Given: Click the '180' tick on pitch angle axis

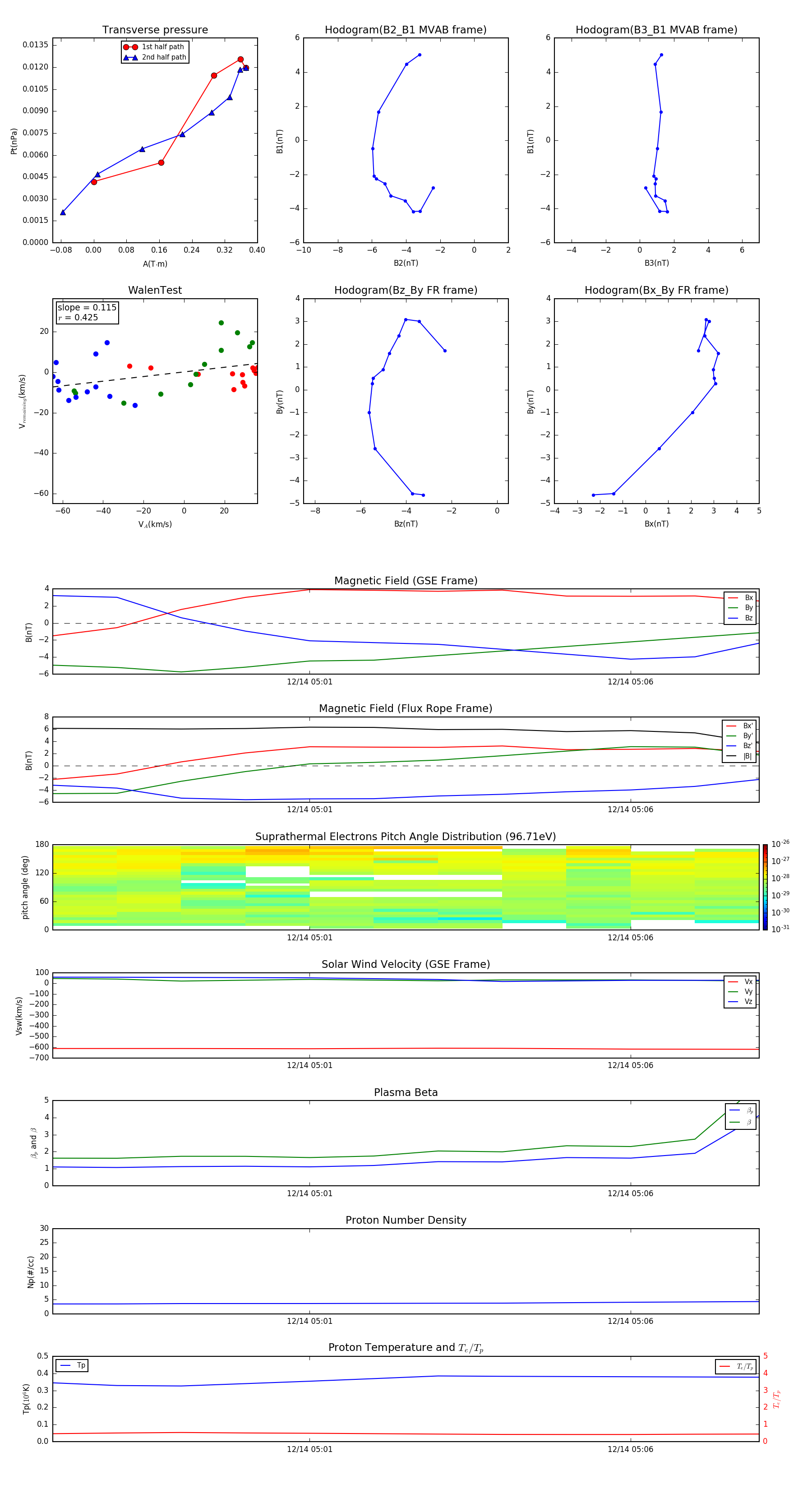Looking at the screenshot, I should click(x=42, y=845).
